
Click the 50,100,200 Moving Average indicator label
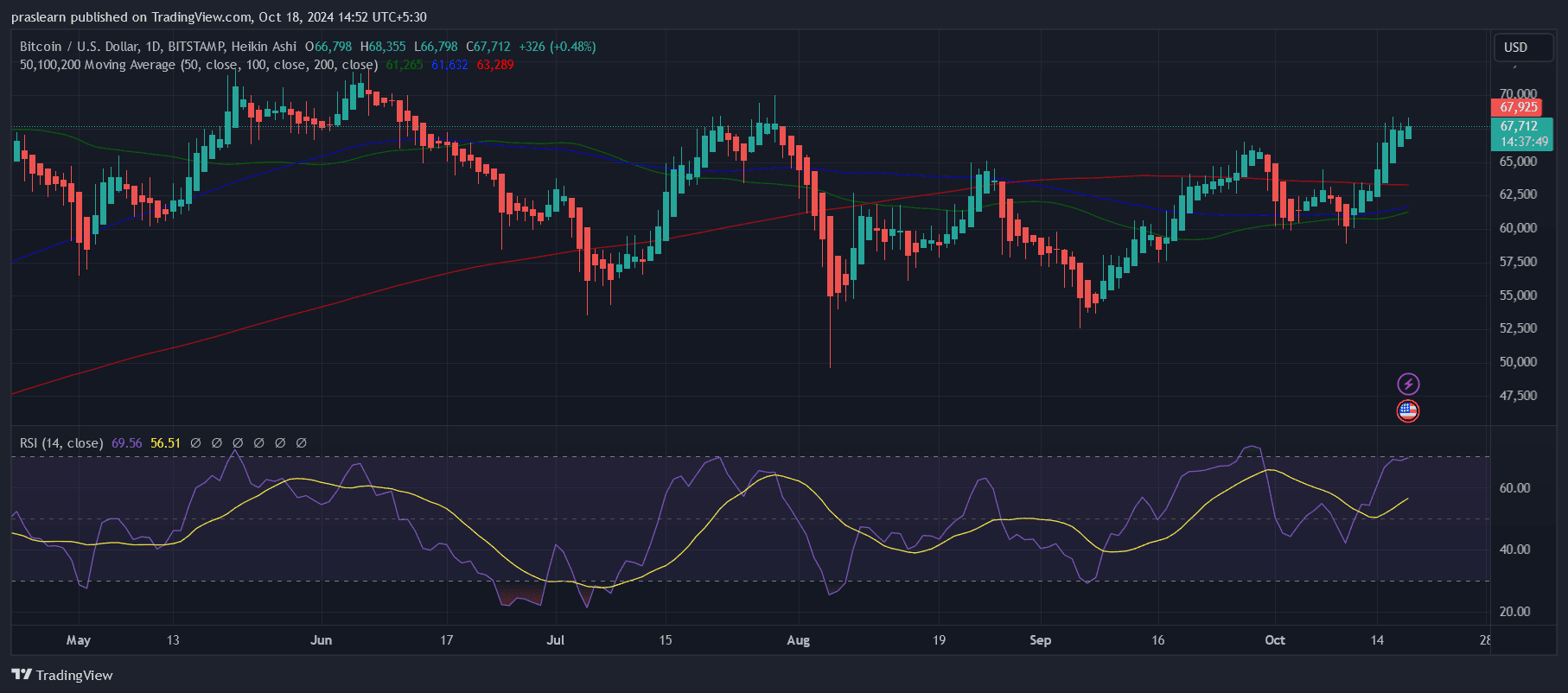click(x=199, y=65)
